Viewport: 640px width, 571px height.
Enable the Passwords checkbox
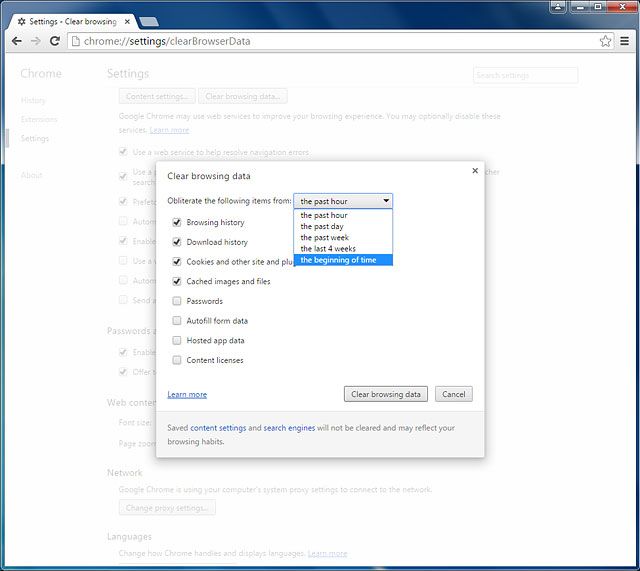coord(177,301)
